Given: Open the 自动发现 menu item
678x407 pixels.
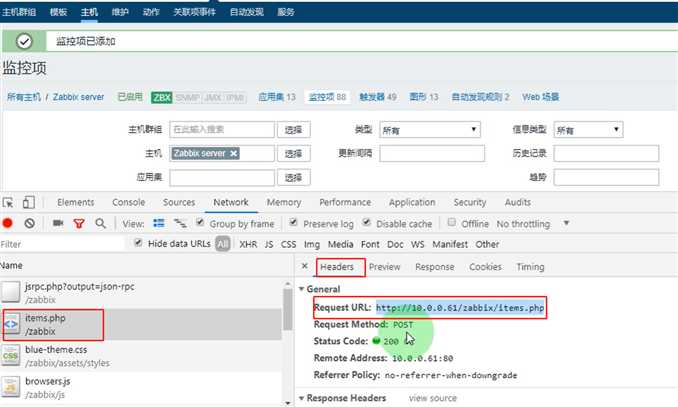Looking at the screenshot, I should pyautogui.click(x=246, y=12).
